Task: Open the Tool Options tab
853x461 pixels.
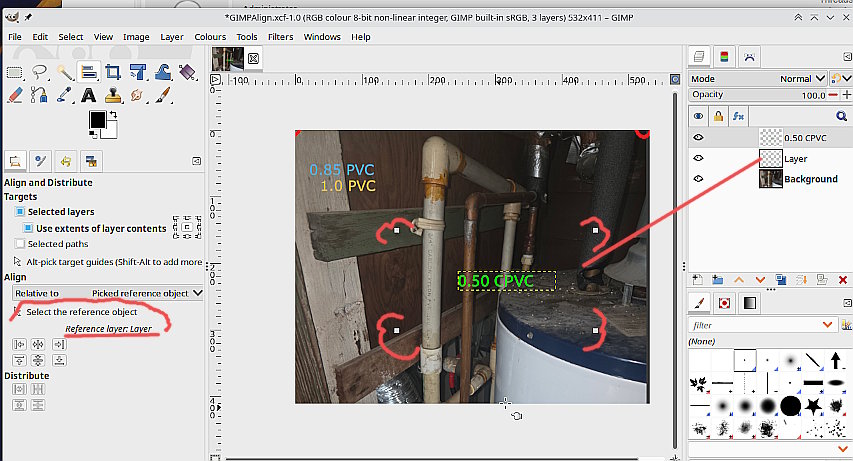Action: [15, 161]
